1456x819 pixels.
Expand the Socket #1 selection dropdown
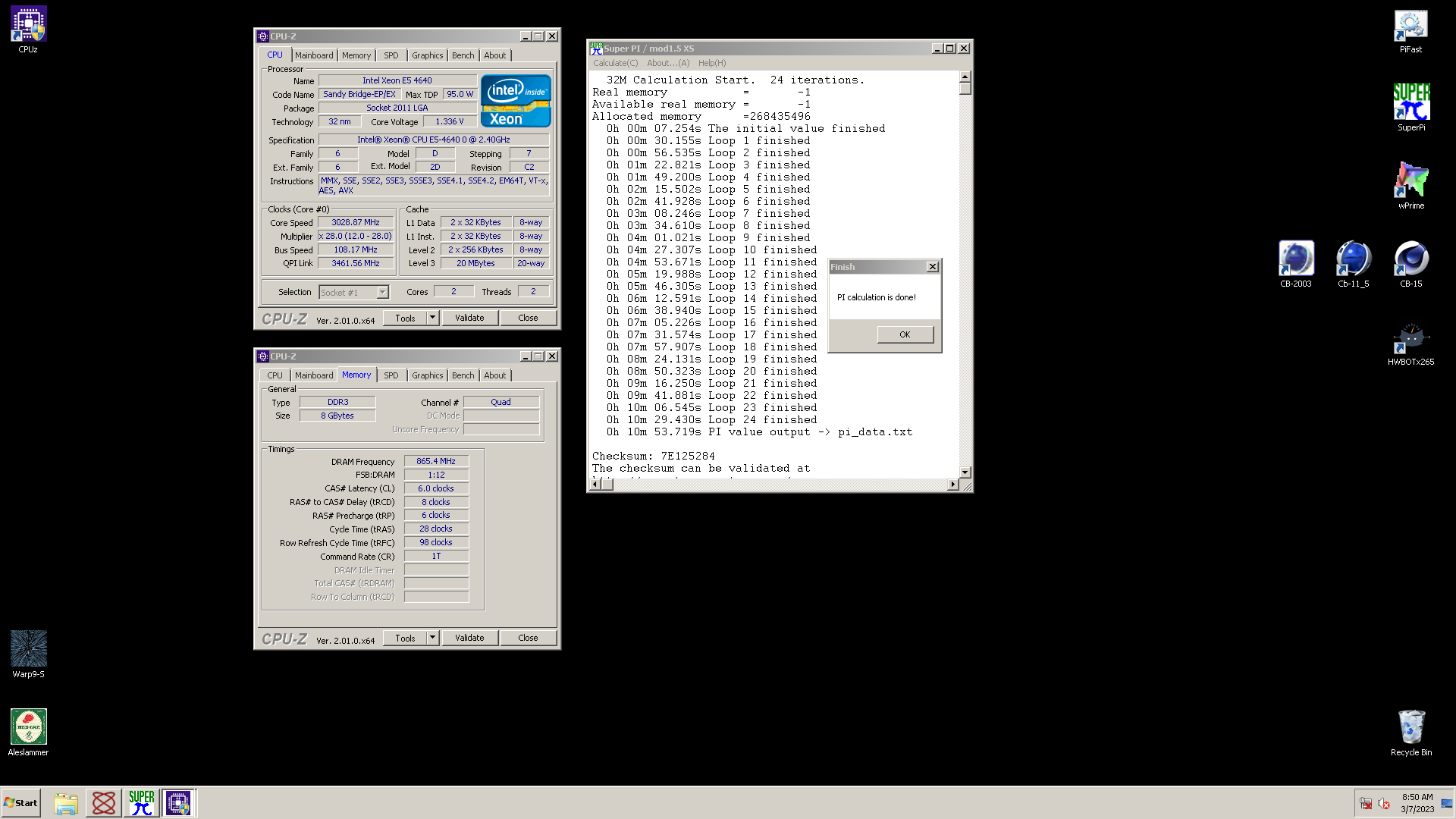(x=382, y=293)
